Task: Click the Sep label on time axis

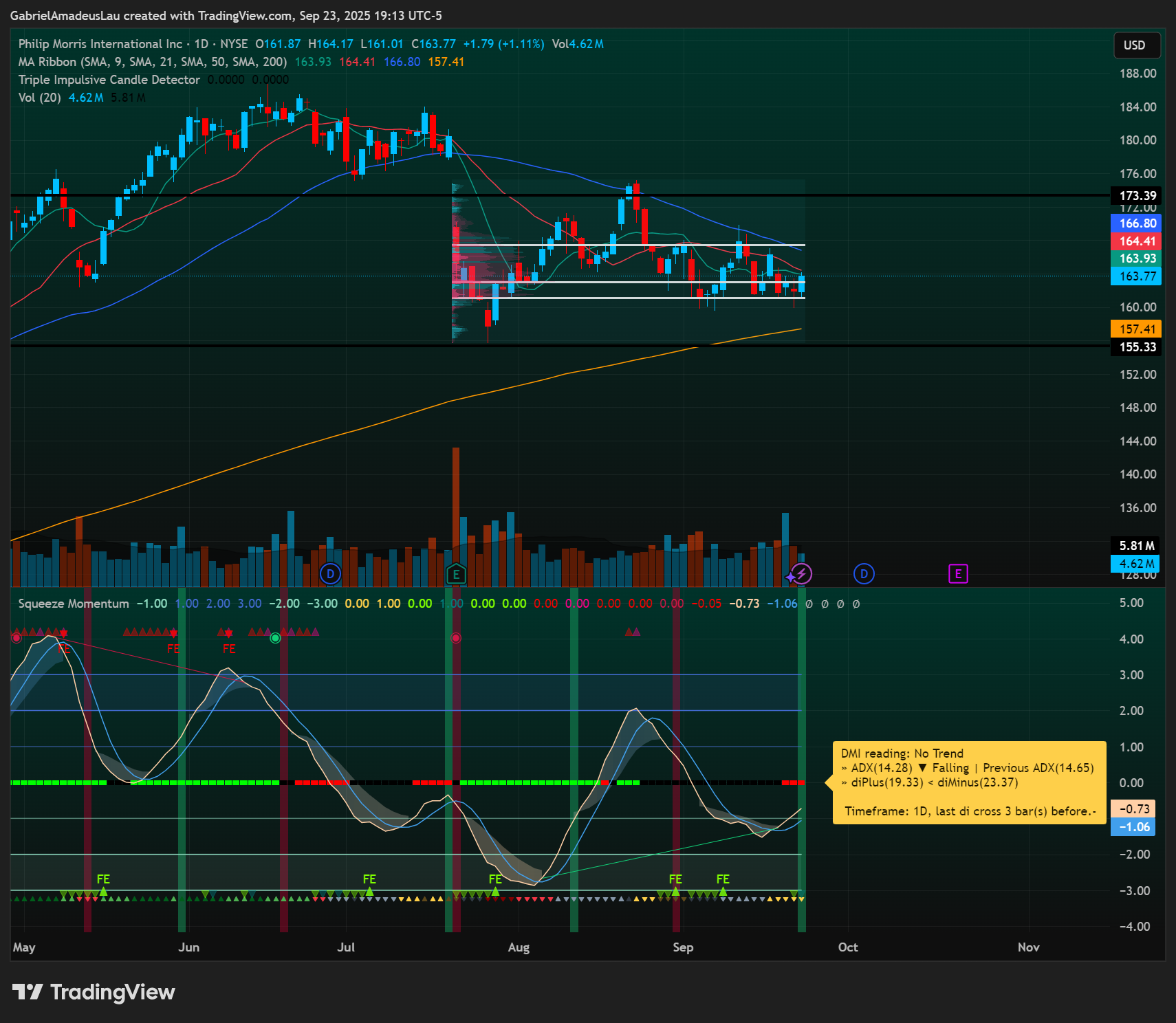Action: (683, 947)
